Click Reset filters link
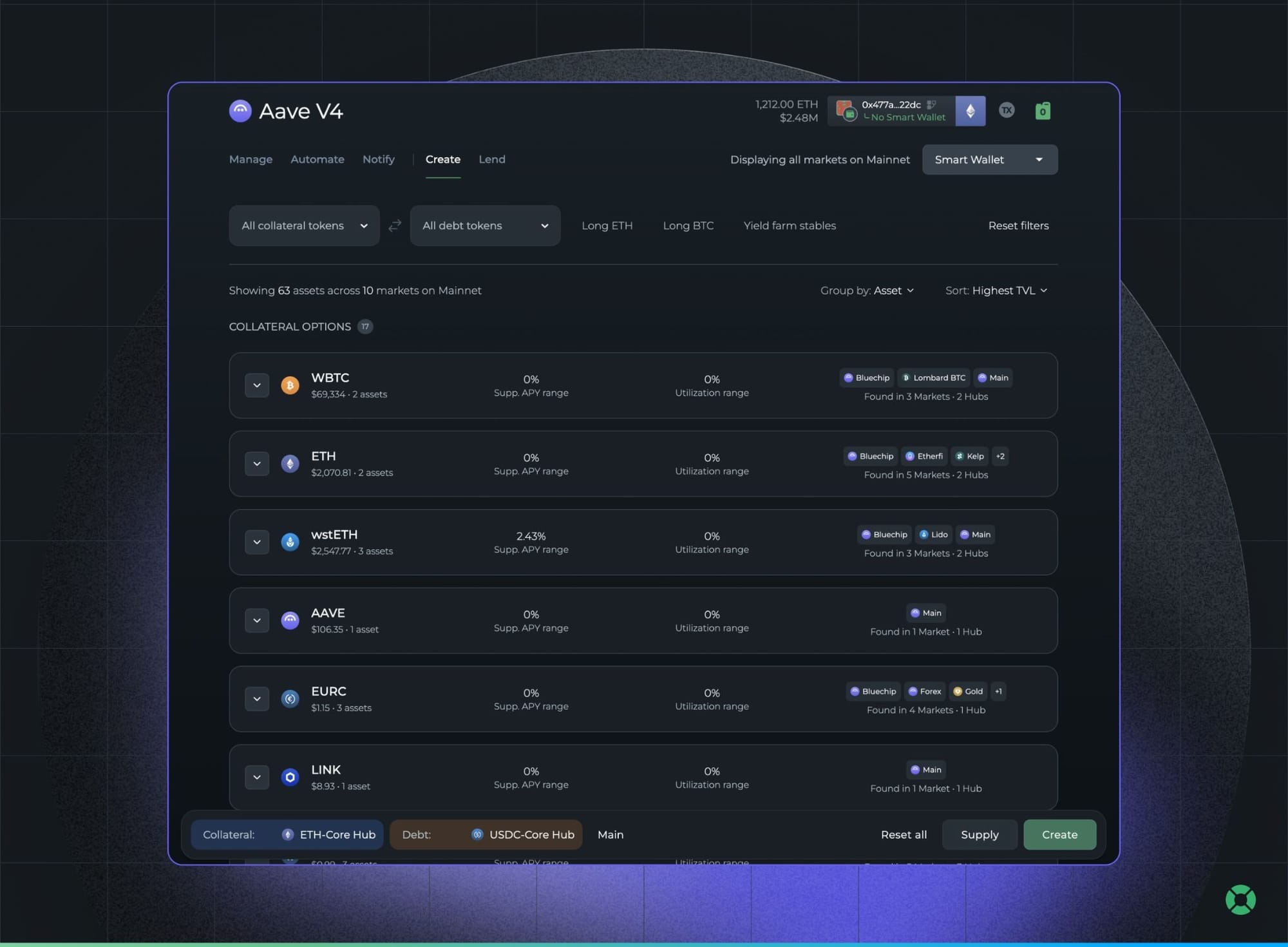Screen dimensions: 1288x947 point(1018,225)
